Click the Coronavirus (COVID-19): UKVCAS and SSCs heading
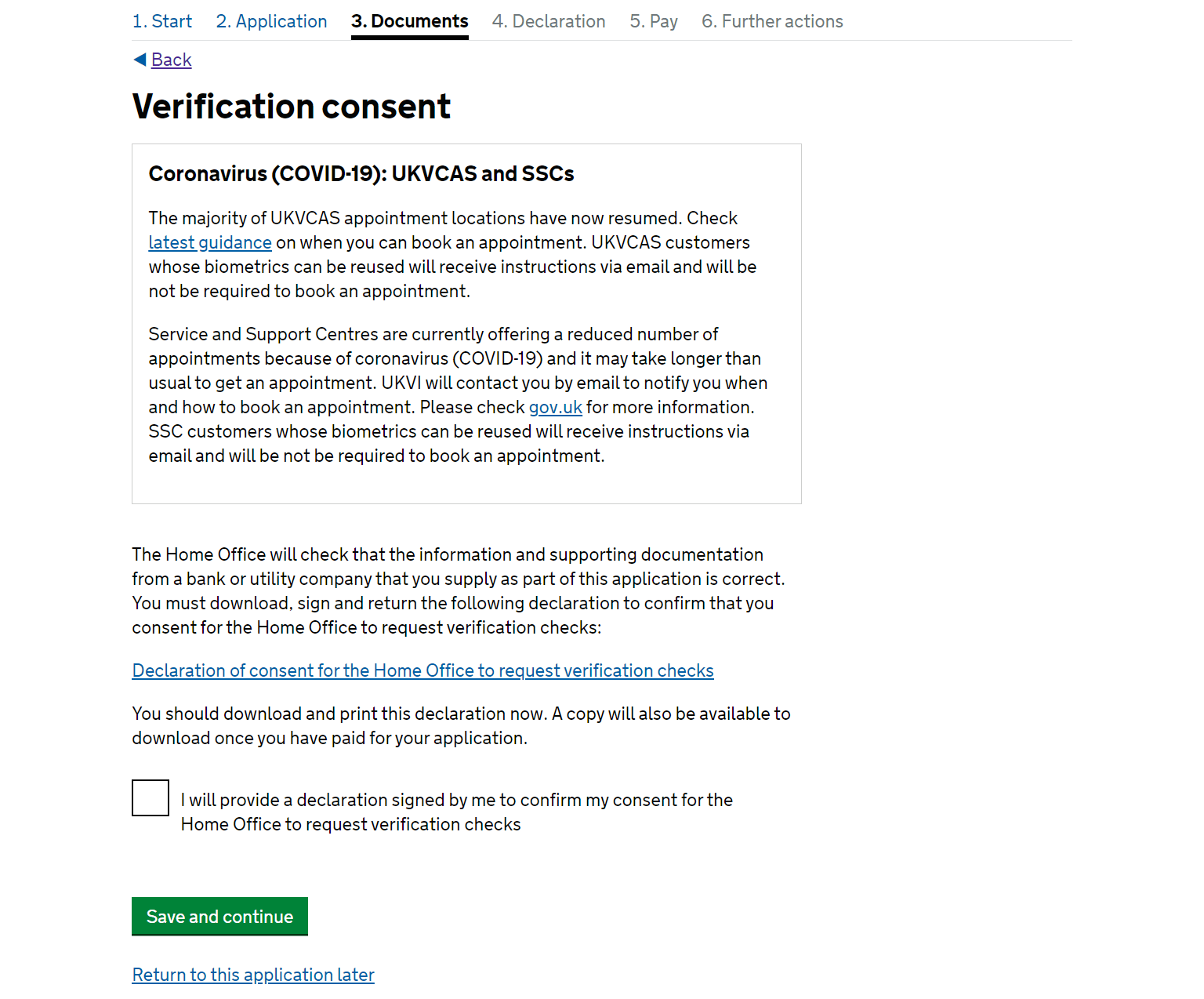Screen dimensions: 1204x999 (x=361, y=173)
